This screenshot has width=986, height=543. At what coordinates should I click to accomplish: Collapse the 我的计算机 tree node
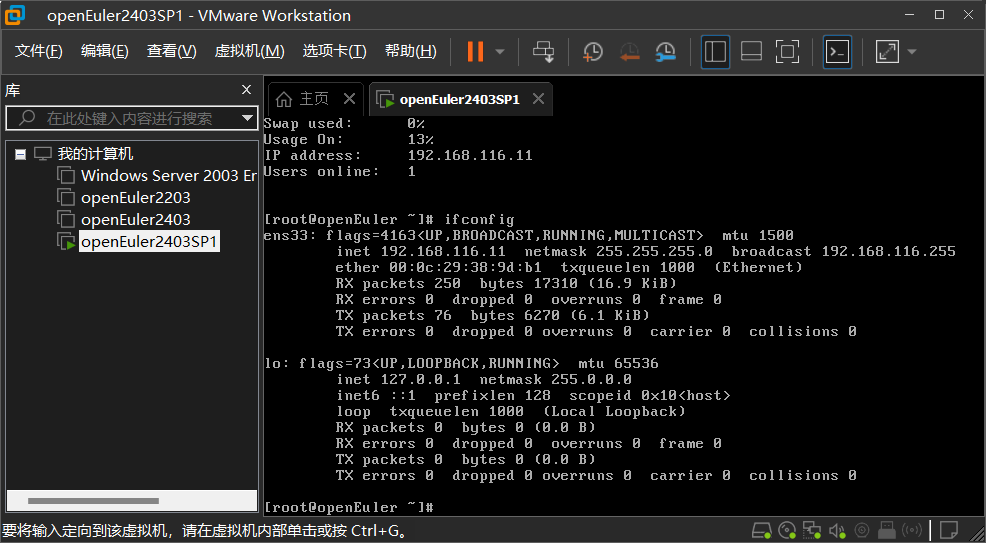20,154
